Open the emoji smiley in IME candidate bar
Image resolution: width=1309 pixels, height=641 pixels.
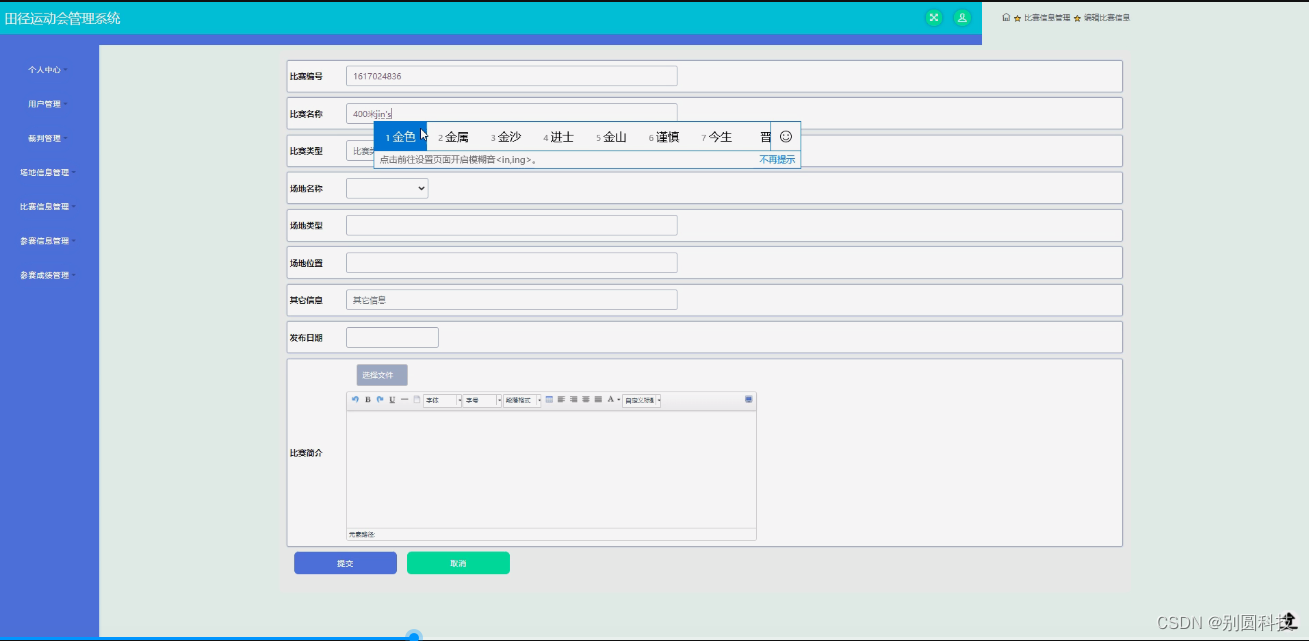786,136
